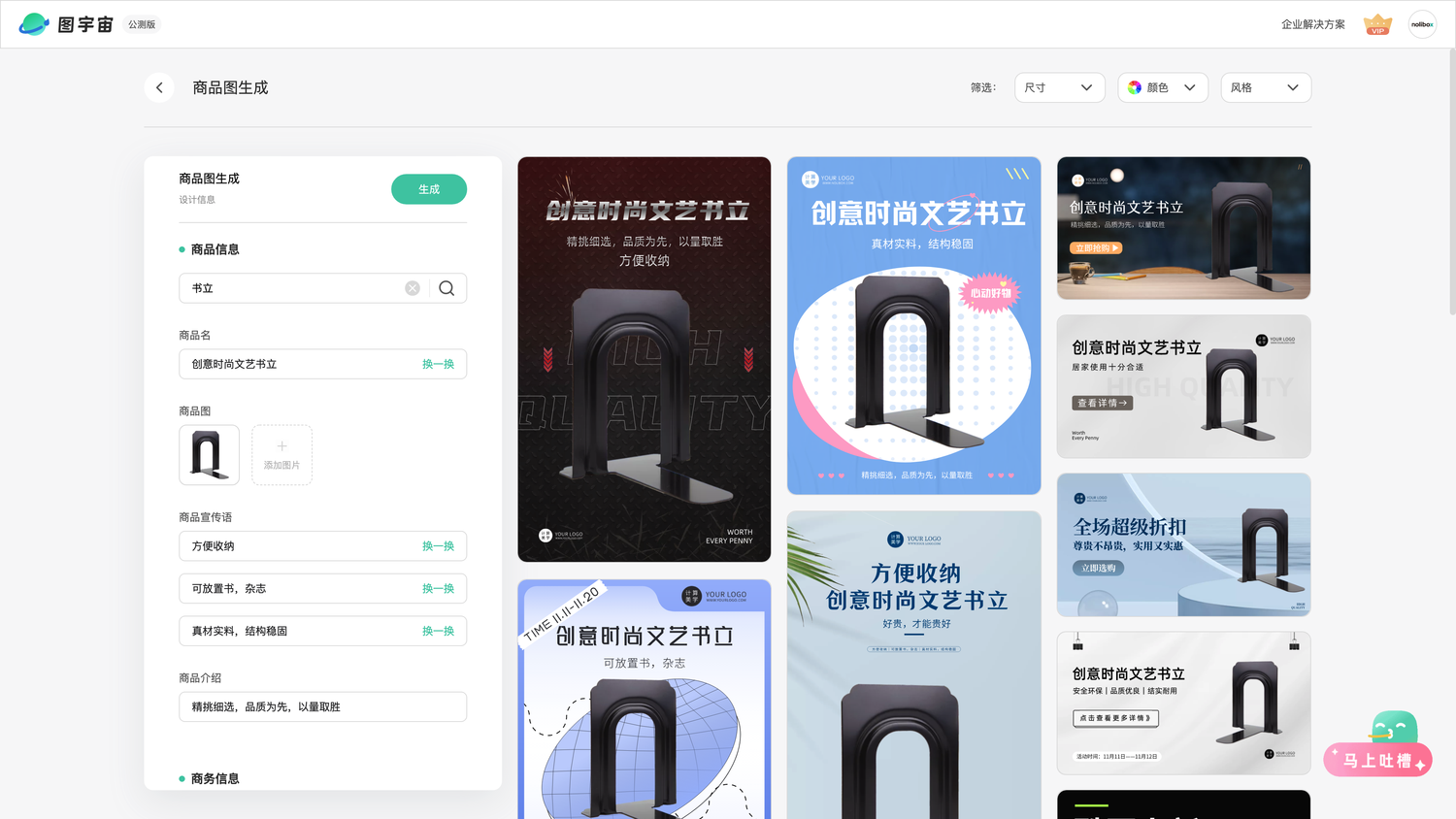Click the 生成 generate button
Screen dimensions: 1456x819
pos(429,189)
